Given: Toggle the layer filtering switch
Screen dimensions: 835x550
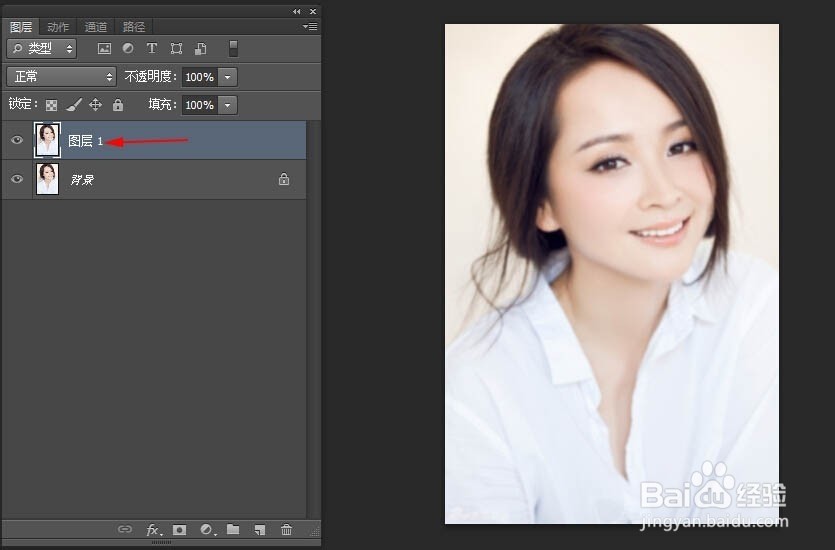Looking at the screenshot, I should [x=233, y=48].
